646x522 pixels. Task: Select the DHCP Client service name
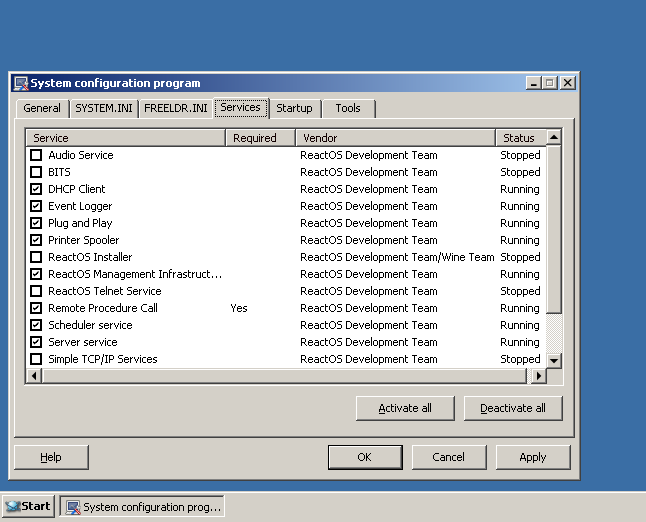pos(77,189)
